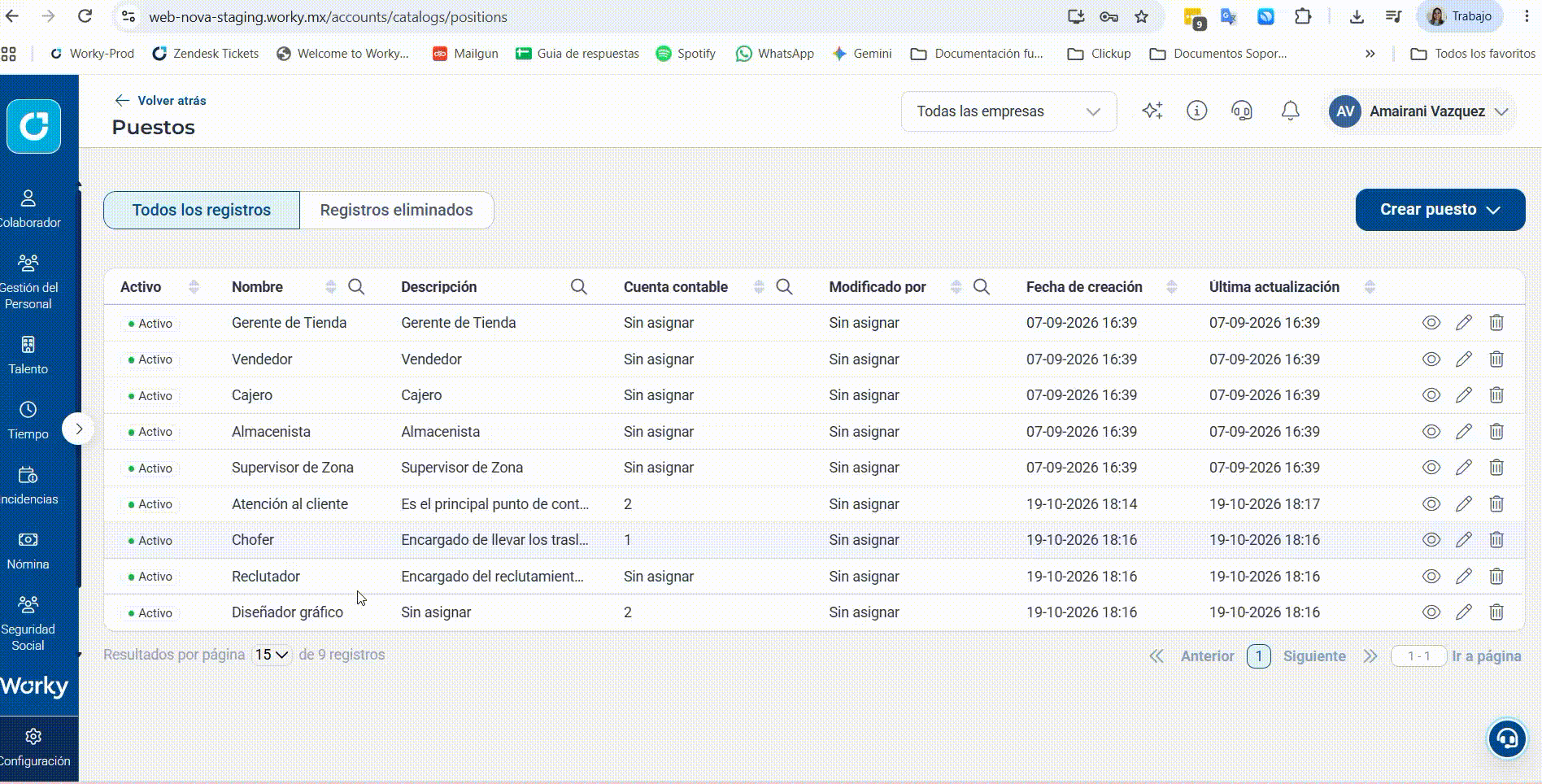Select the Todos los registros tab
Viewport: 1542px width, 784px height.
tap(202, 210)
